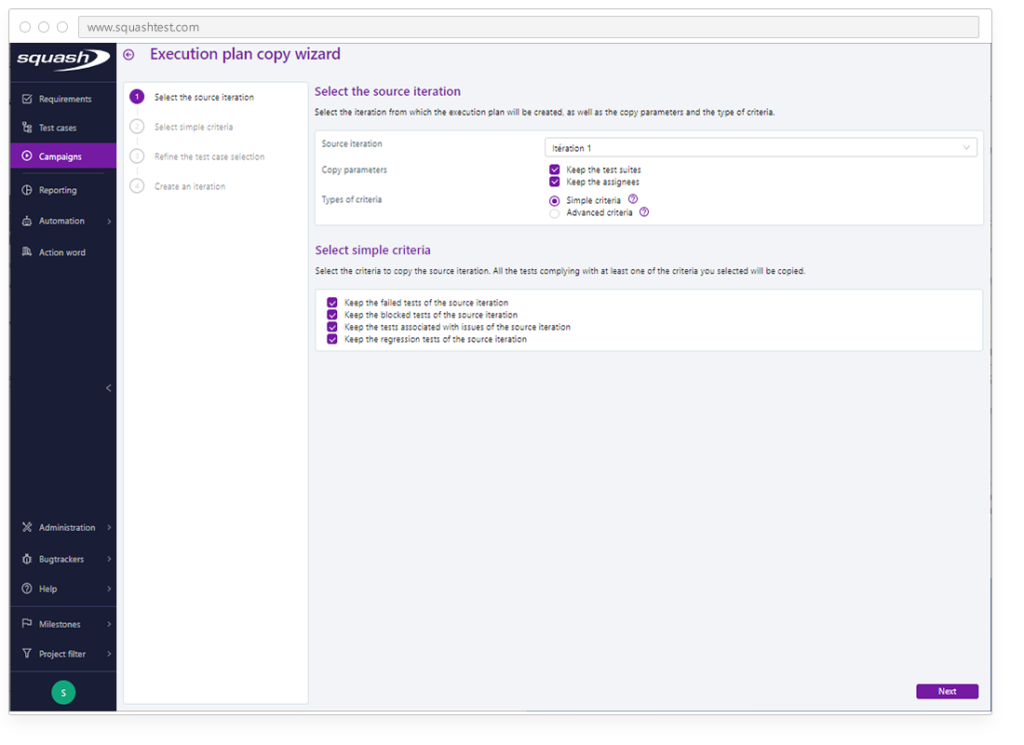The image size is (1024, 745).
Task: Expand the Administration submenu chevron
Action: [x=109, y=527]
